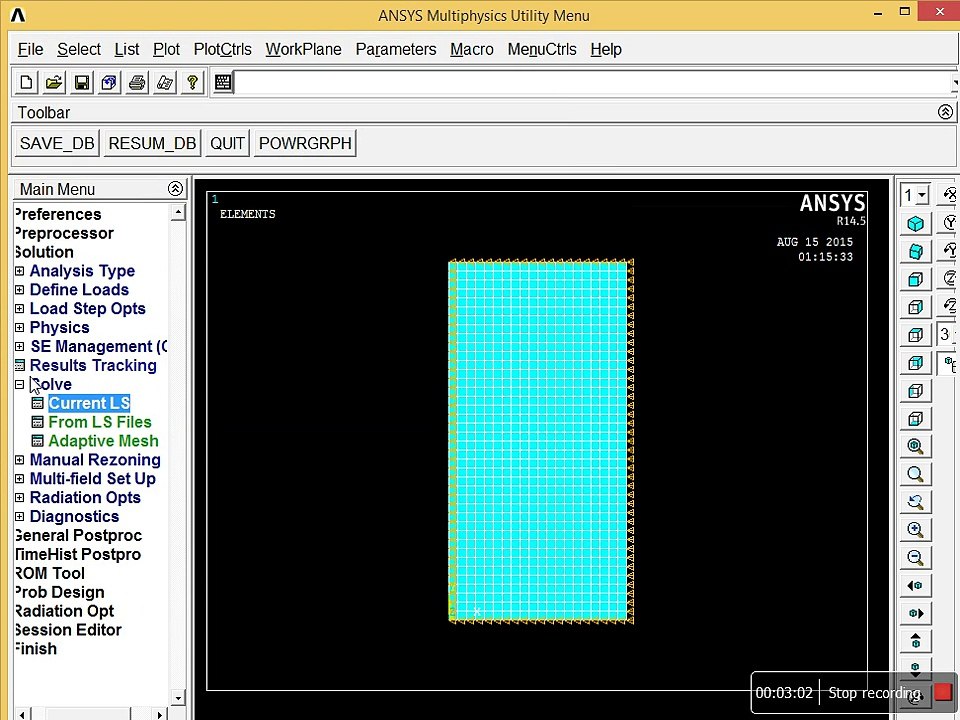Open the Select menu

pyautogui.click(x=79, y=49)
